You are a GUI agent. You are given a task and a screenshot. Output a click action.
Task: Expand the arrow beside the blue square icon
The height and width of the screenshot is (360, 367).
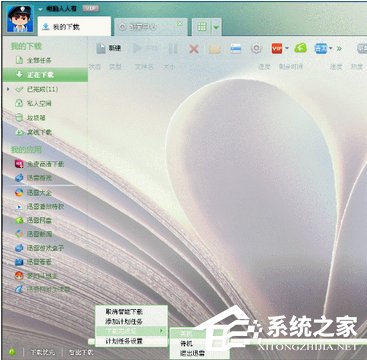pos(331,49)
